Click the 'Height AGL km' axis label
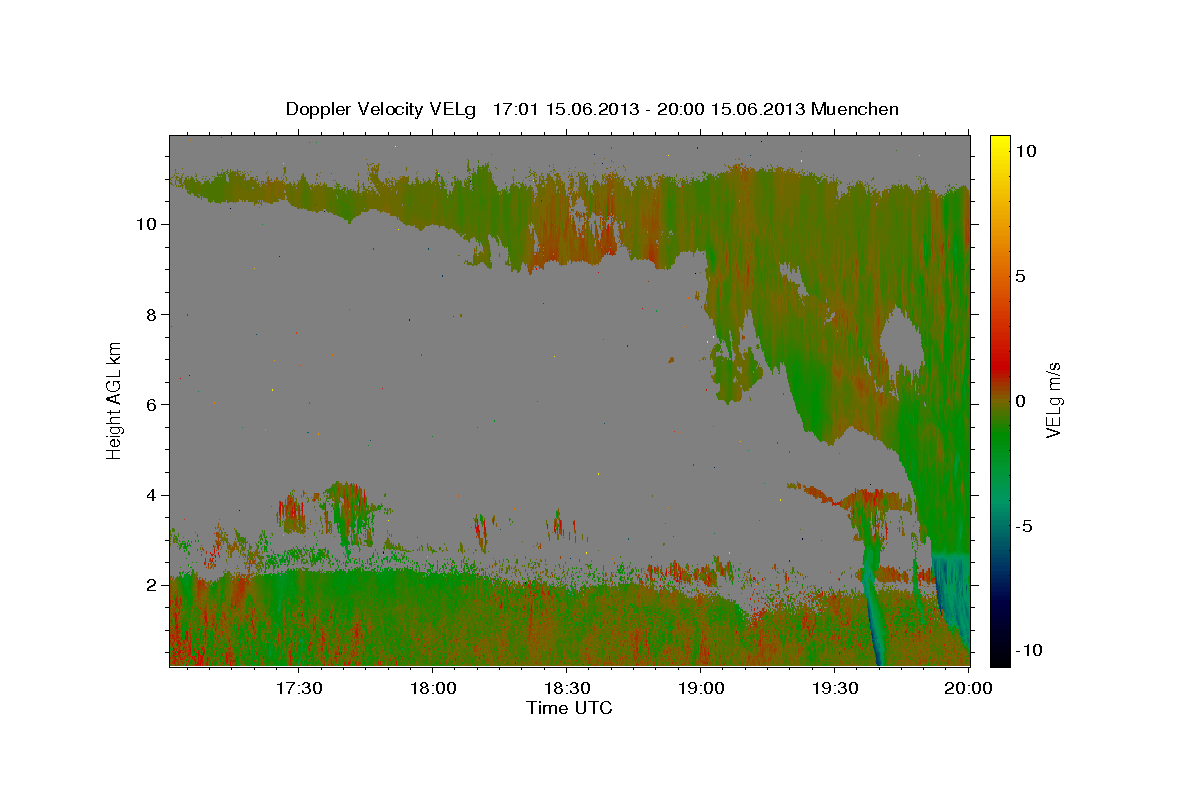 115,400
